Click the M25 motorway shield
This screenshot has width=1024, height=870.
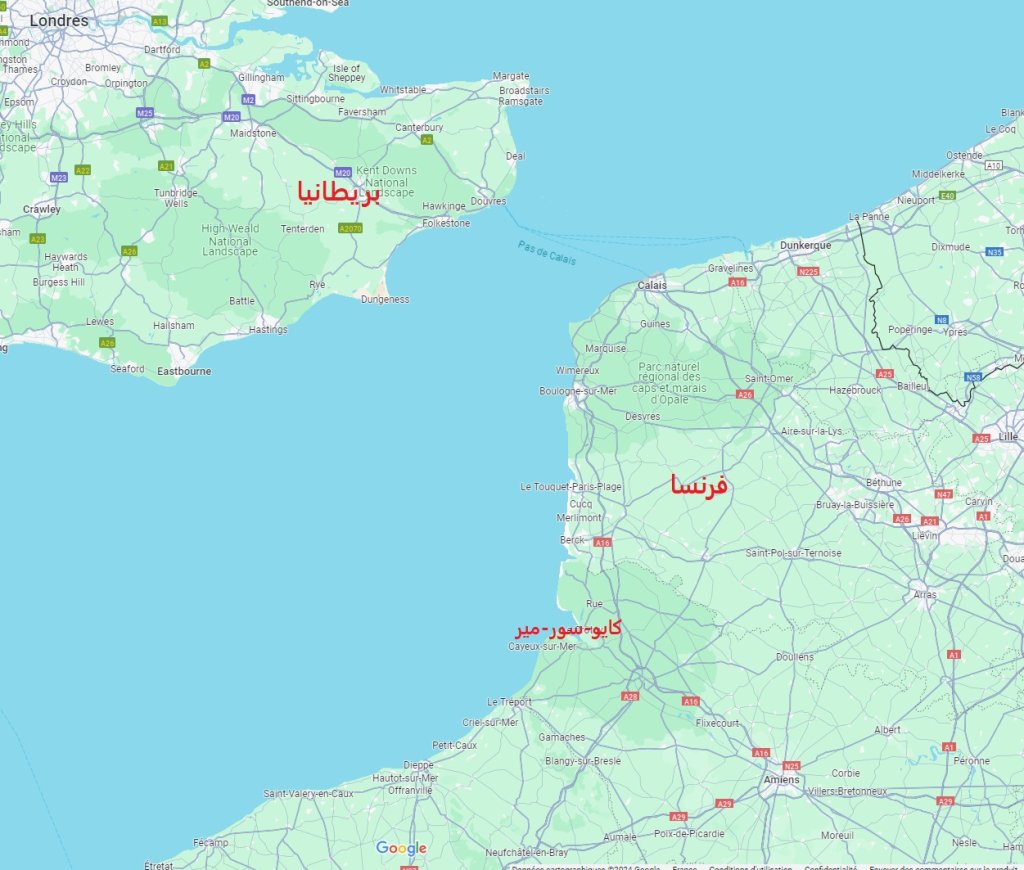[145, 113]
